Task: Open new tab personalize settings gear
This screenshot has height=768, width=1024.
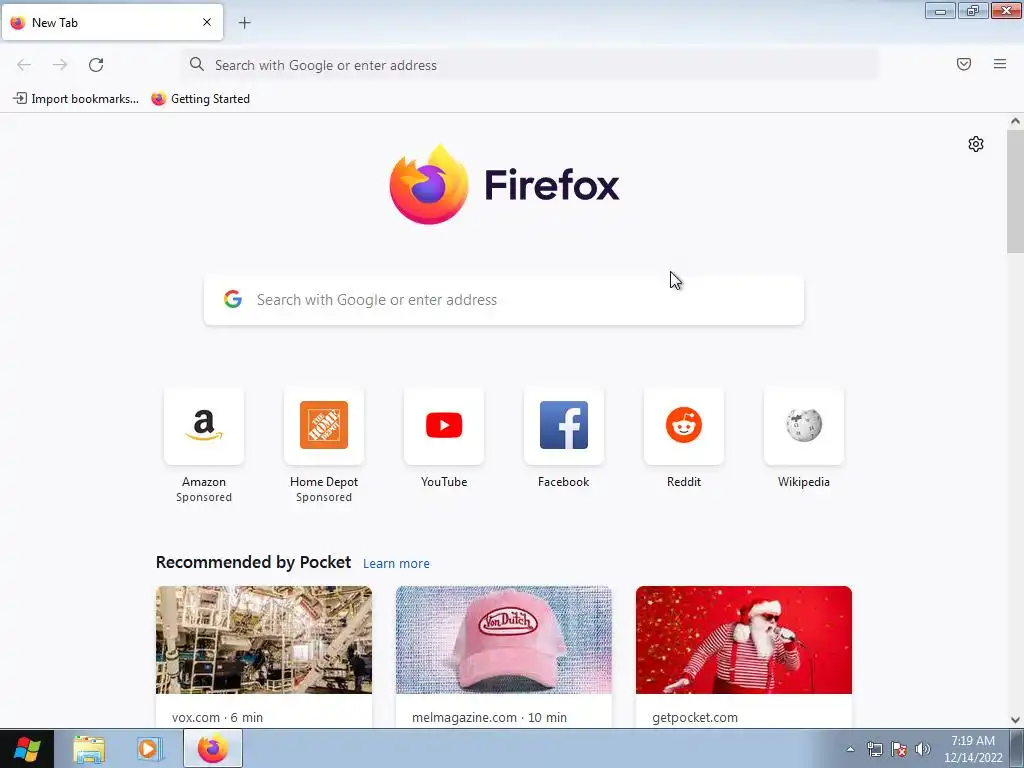Action: 976,144
